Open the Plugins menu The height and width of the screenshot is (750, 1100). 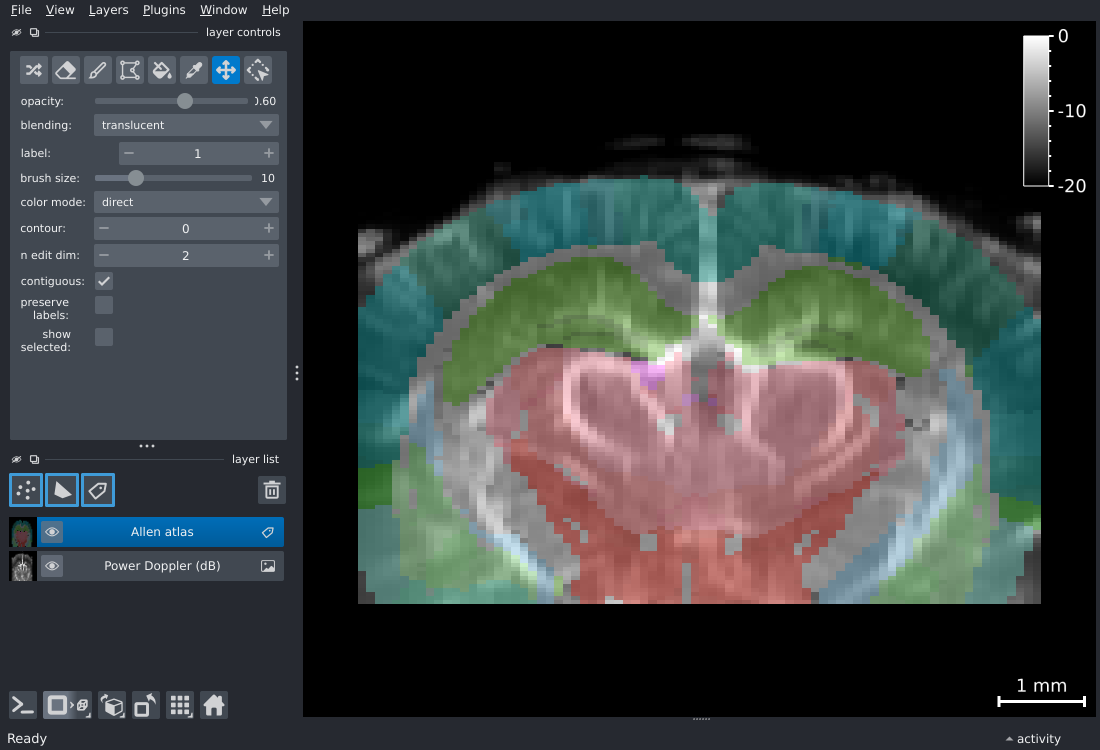tap(163, 10)
